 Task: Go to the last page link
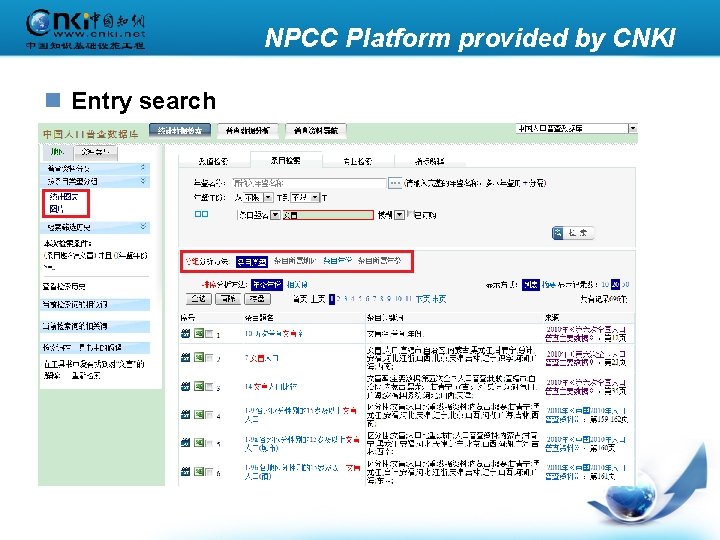439,299
